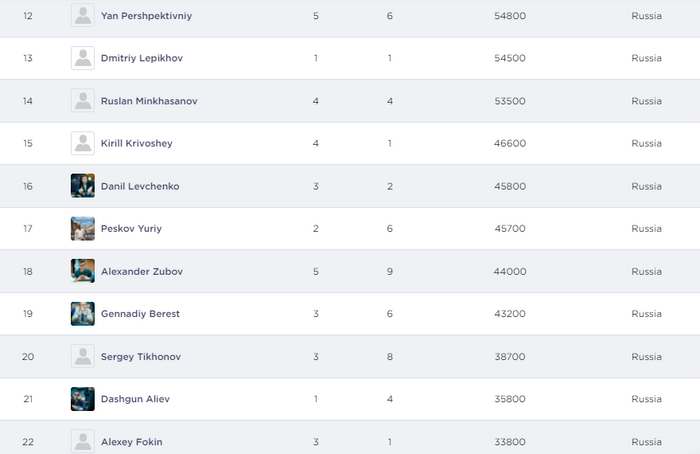Open Dashgun Aliev name link
This screenshot has width=700, height=454.
click(135, 399)
